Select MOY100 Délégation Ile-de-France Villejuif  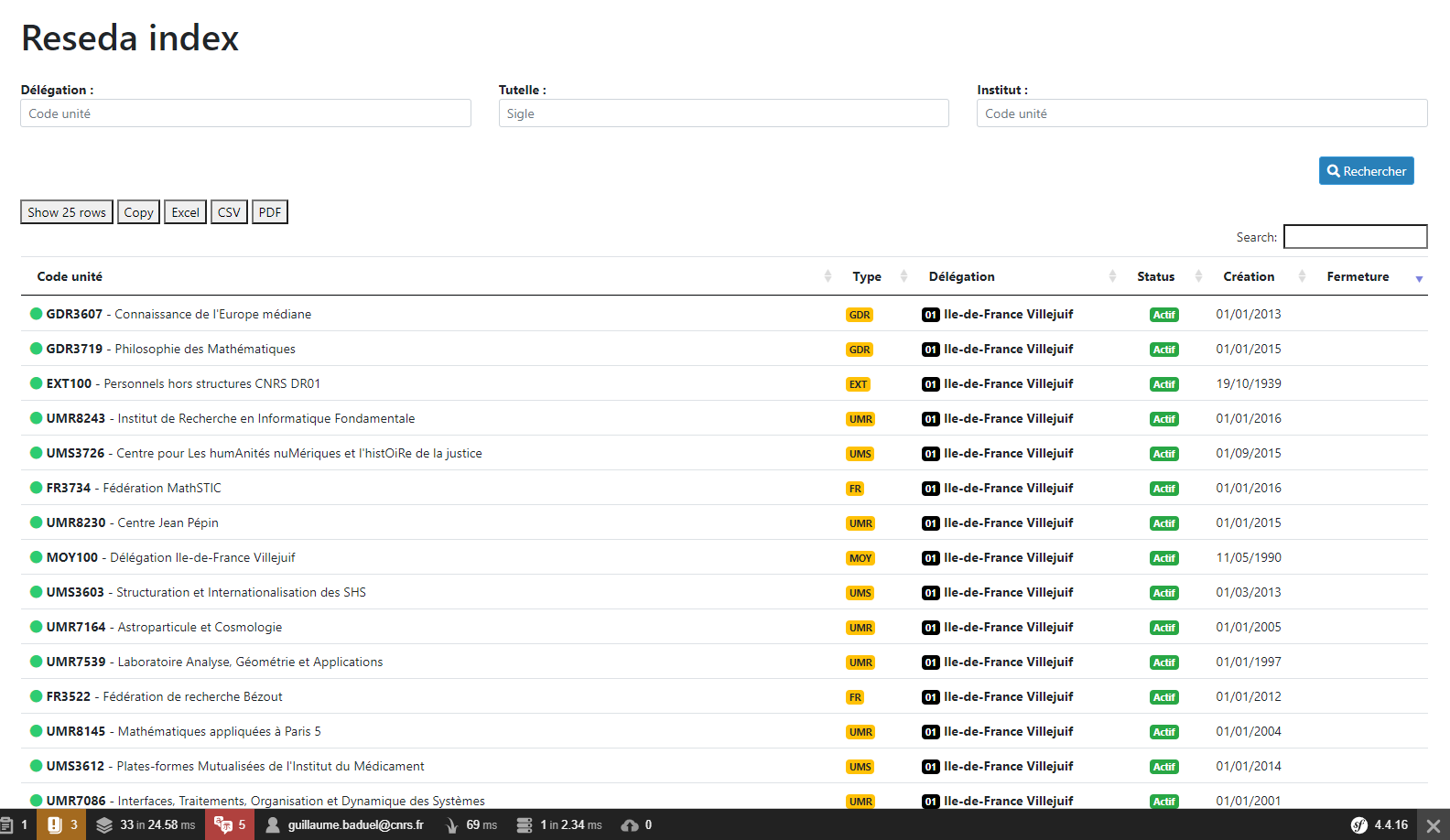(171, 557)
